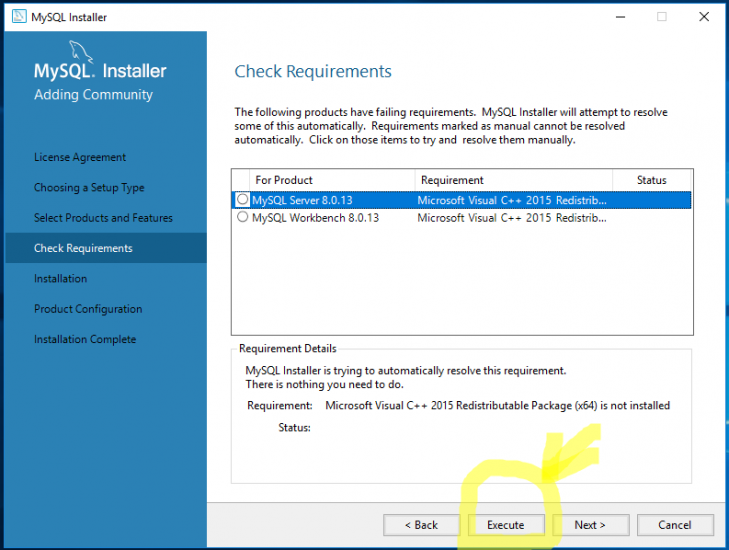Click the Check Requirements page heading
The height and width of the screenshot is (550, 729).
tap(313, 72)
